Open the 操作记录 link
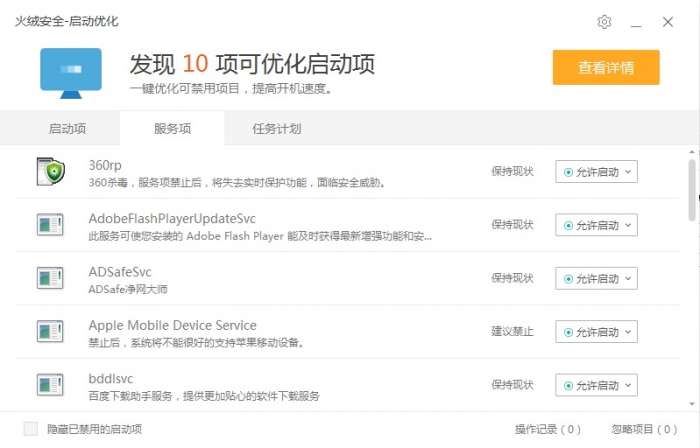This screenshot has width=700, height=448. pyautogui.click(x=547, y=429)
